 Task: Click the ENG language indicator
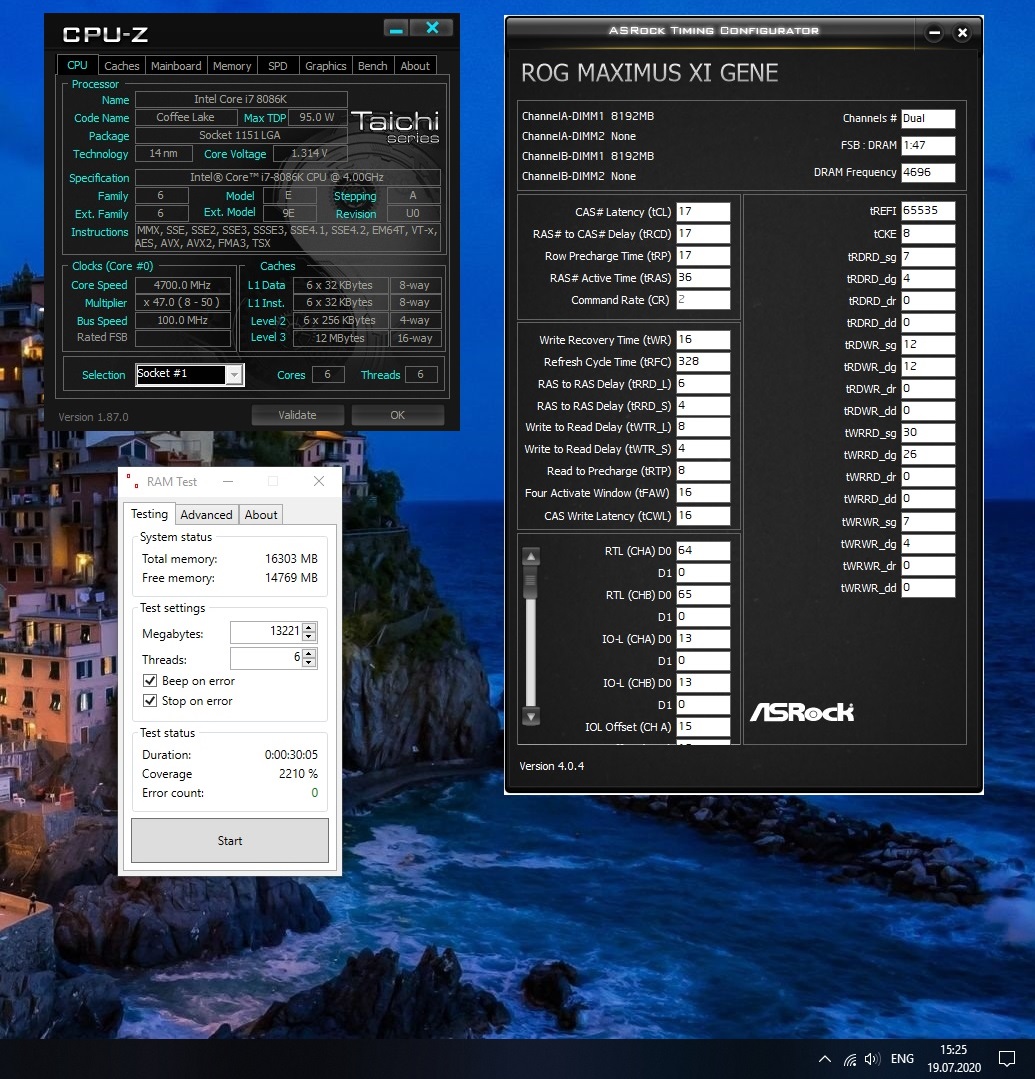coord(902,1059)
